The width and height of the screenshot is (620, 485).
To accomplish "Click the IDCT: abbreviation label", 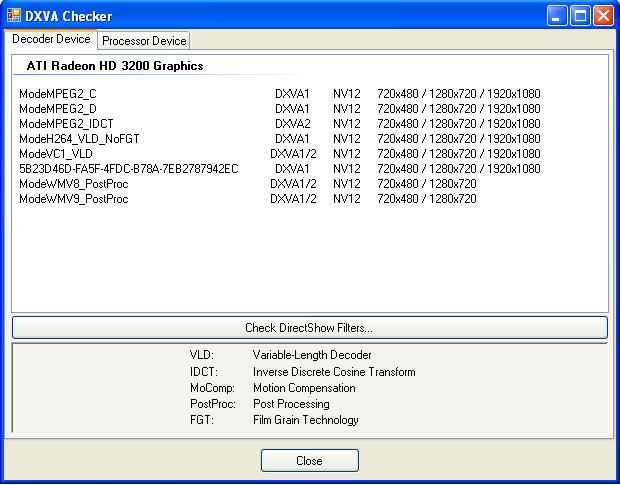I will pos(204,372).
